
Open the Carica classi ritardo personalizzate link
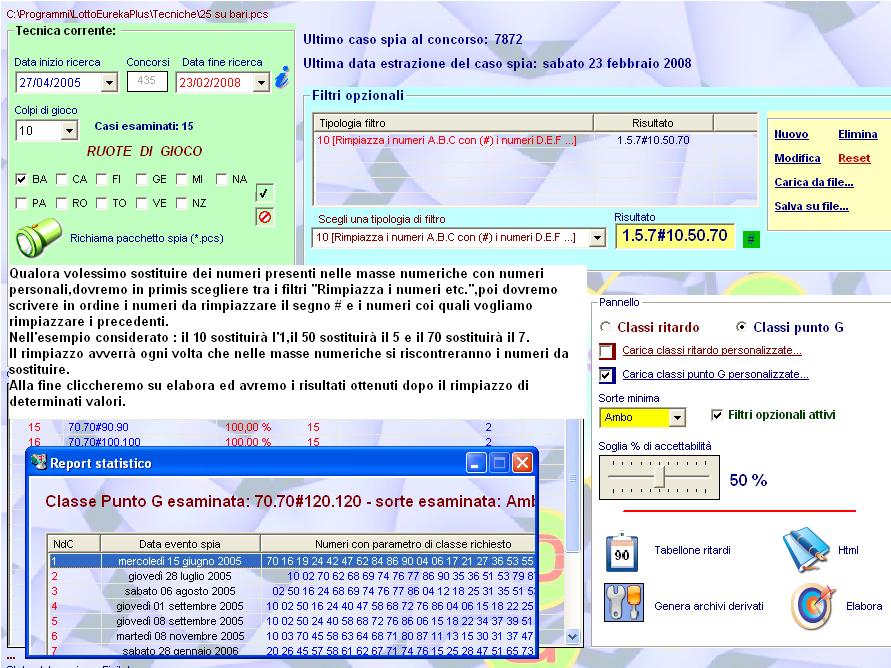coord(711,350)
